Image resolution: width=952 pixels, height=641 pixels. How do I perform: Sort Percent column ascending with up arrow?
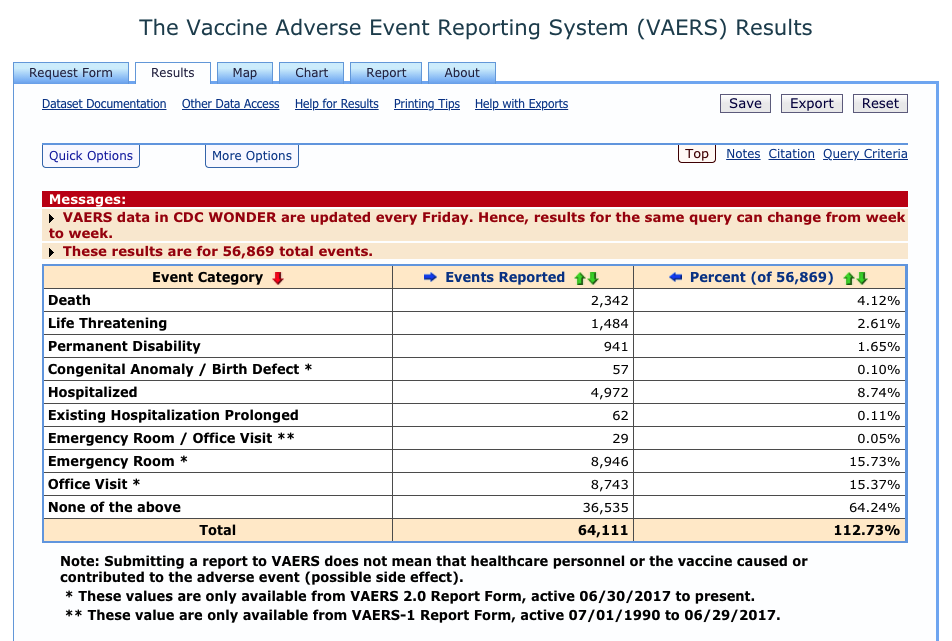(849, 278)
